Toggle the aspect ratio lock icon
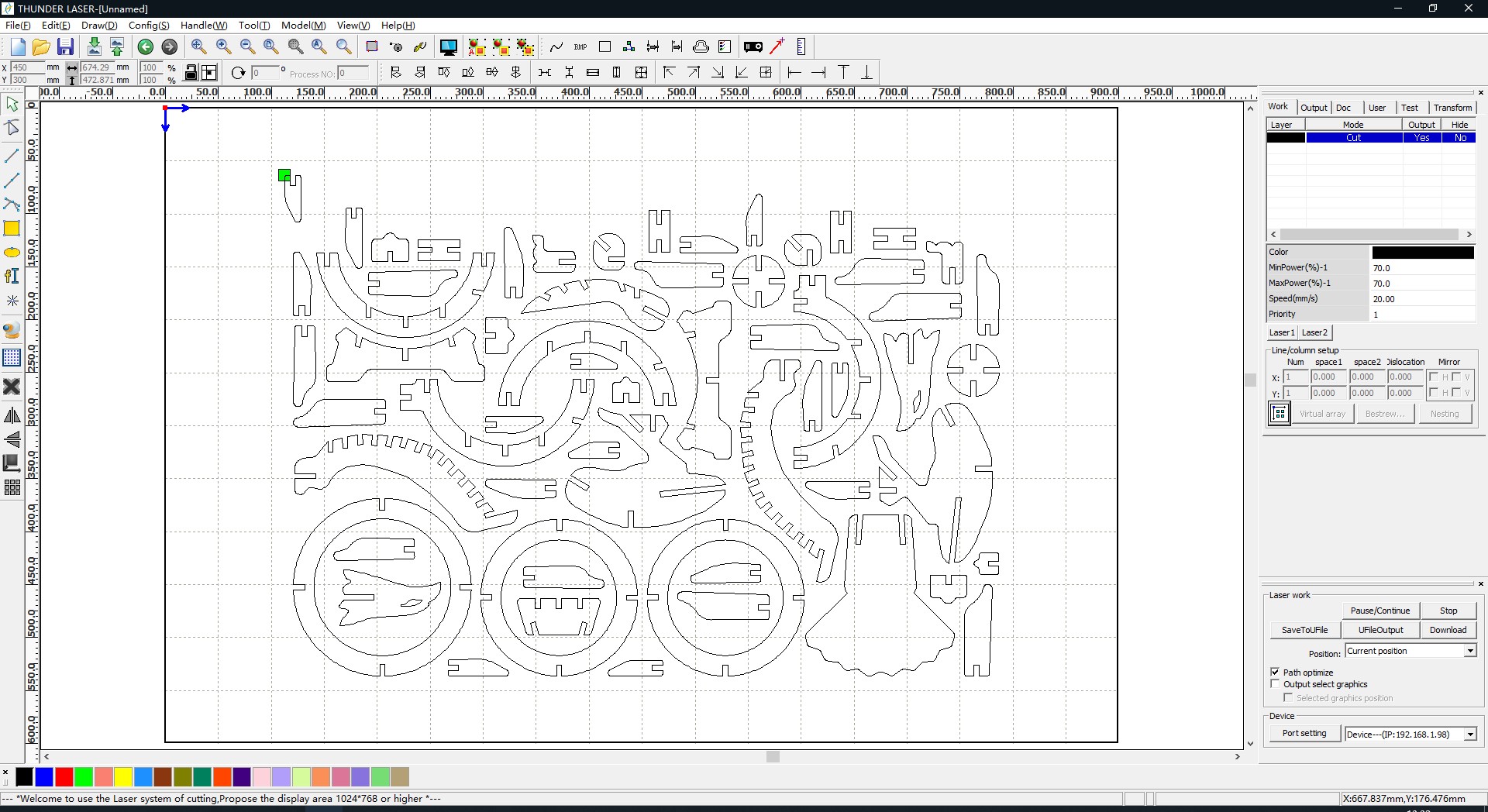Screen dimensions: 1488x812 [x=191, y=73]
